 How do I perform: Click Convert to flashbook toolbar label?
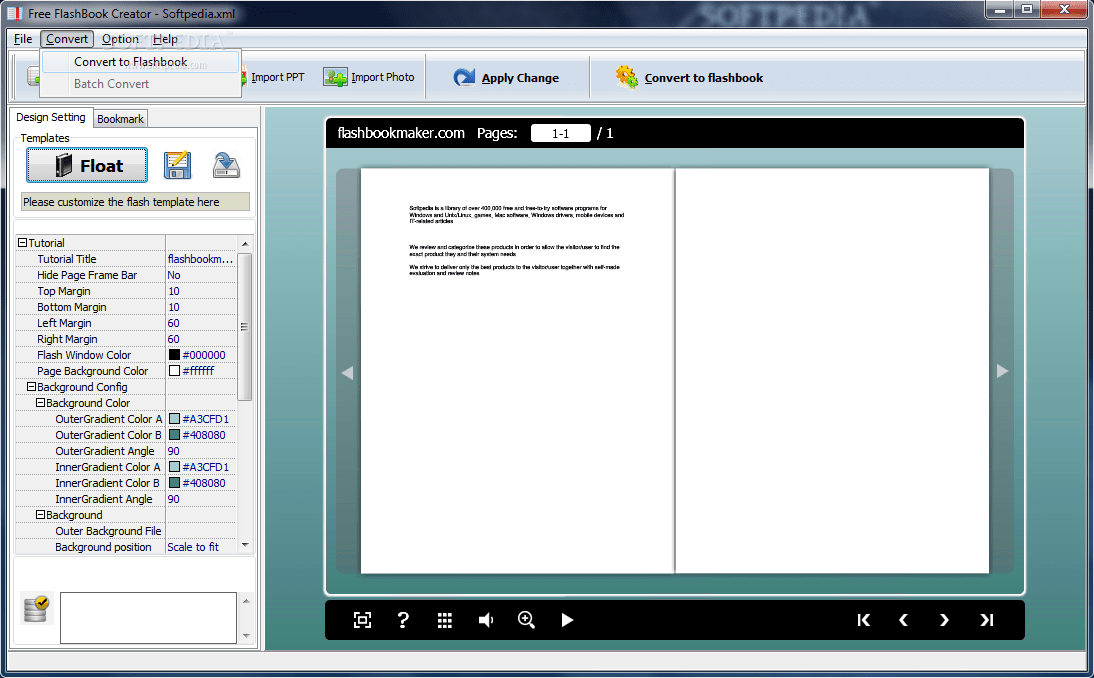pyautogui.click(x=703, y=78)
